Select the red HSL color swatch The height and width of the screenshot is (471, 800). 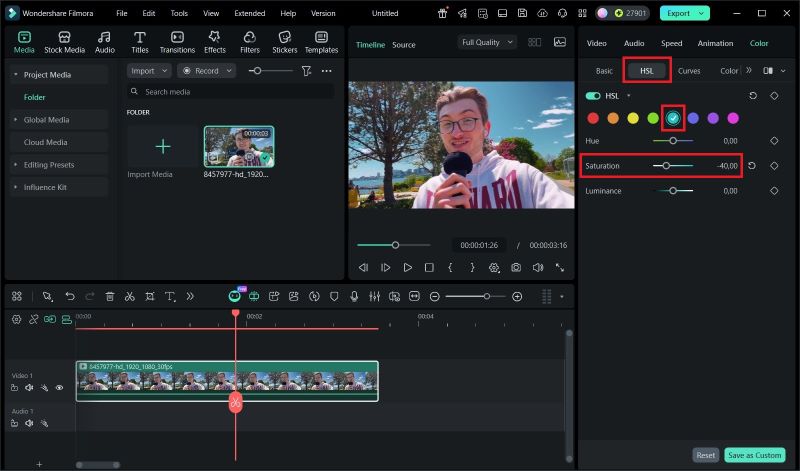point(593,118)
